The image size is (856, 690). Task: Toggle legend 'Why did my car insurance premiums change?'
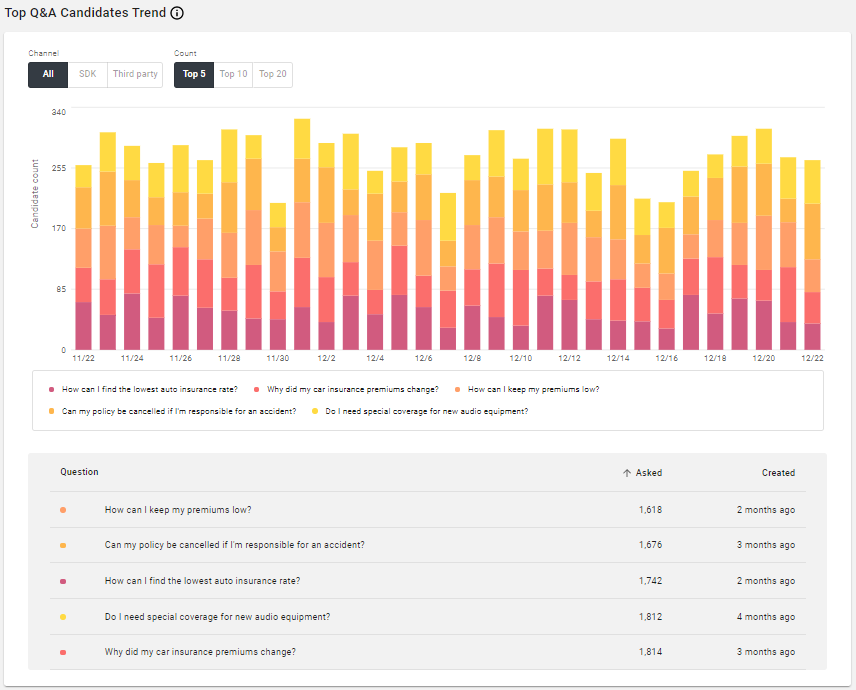click(x=346, y=389)
